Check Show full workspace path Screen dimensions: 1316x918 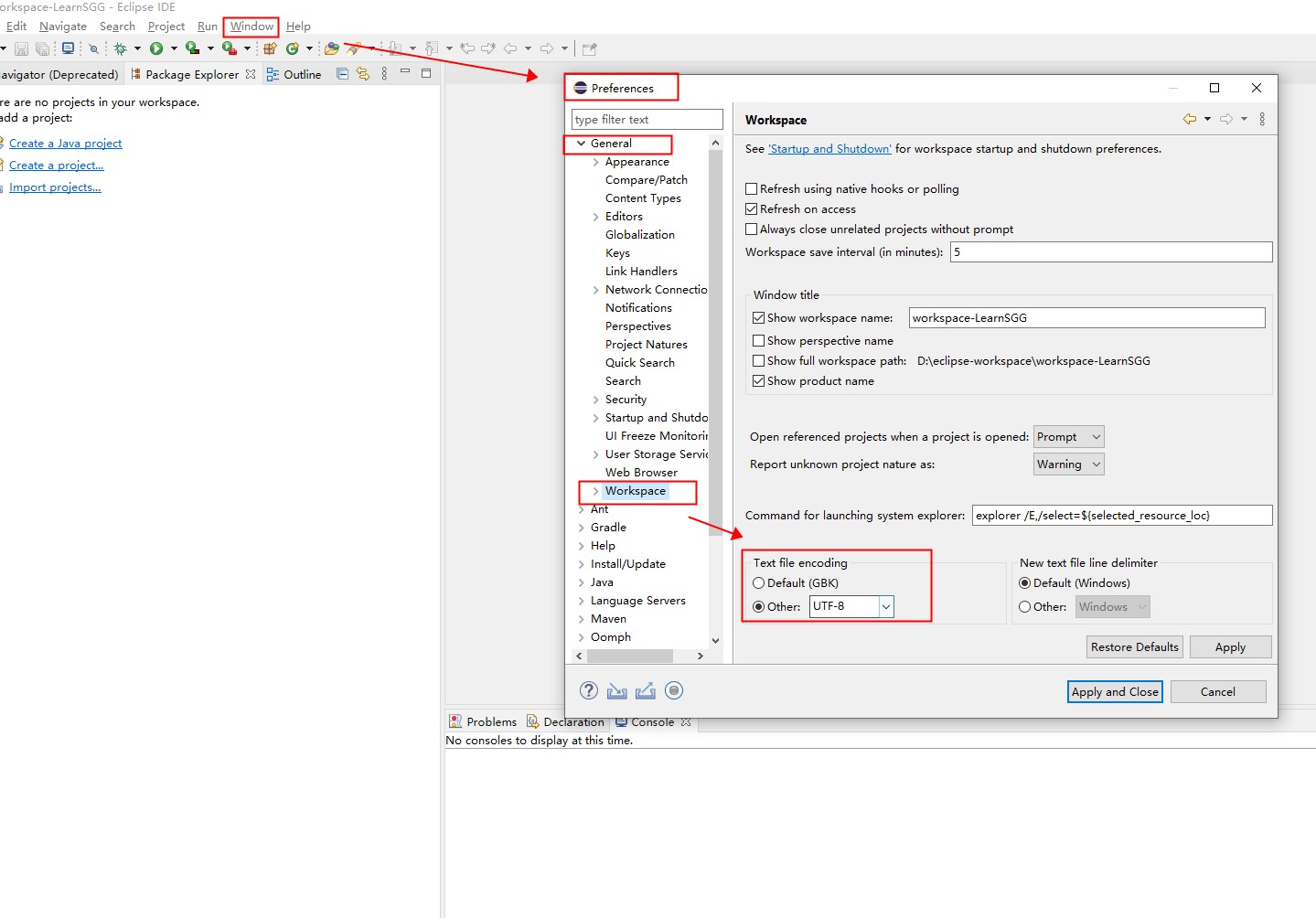tap(759, 361)
